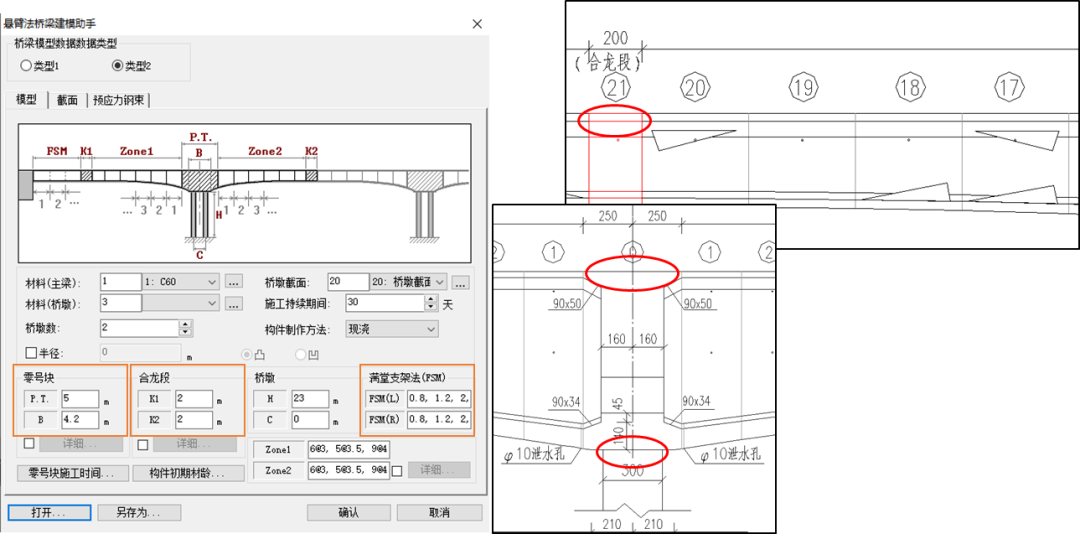The image size is (1080, 534).
Task: Click the H button in 桥墩 group
Action: 270,399
